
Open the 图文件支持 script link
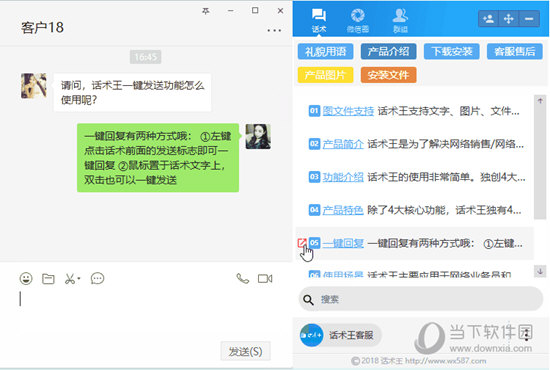coord(348,111)
